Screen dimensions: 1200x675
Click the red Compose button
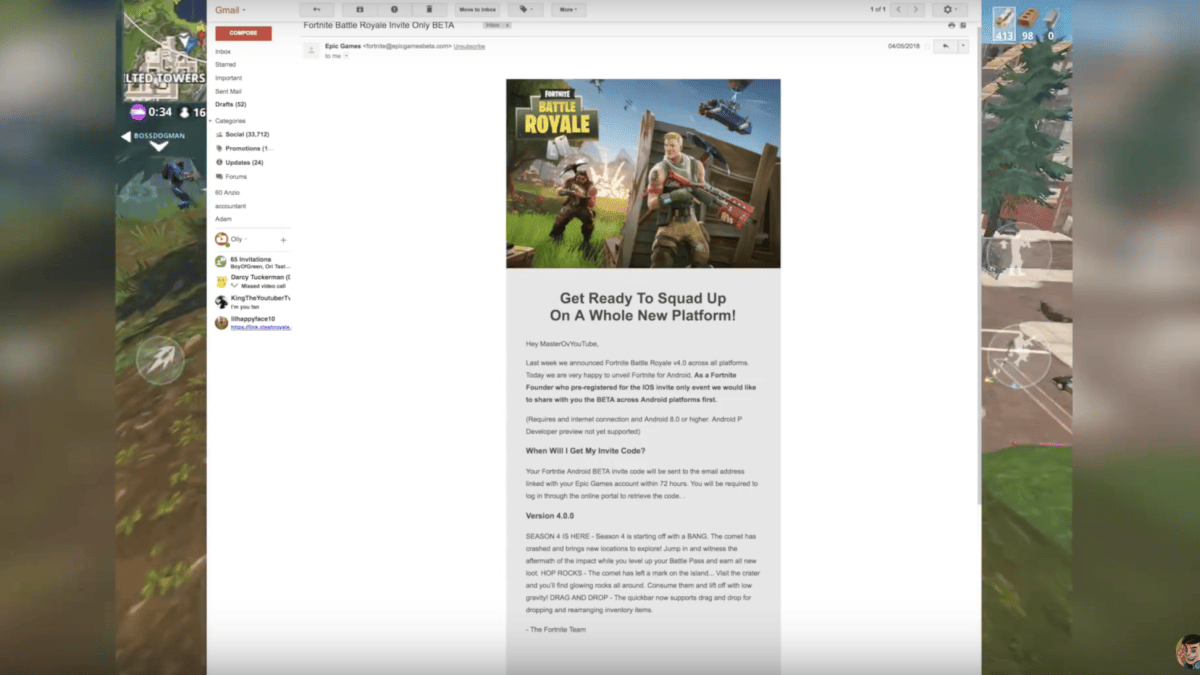click(x=243, y=33)
